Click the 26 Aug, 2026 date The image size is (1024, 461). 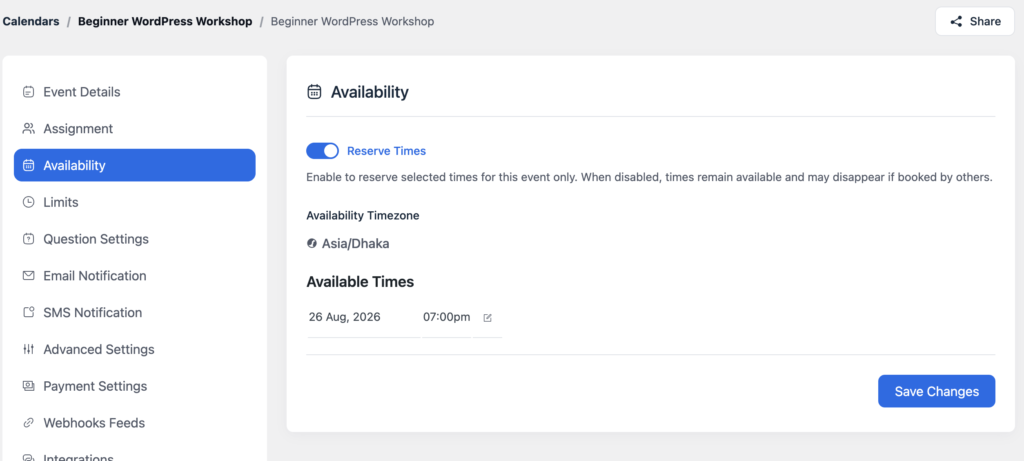(x=345, y=317)
